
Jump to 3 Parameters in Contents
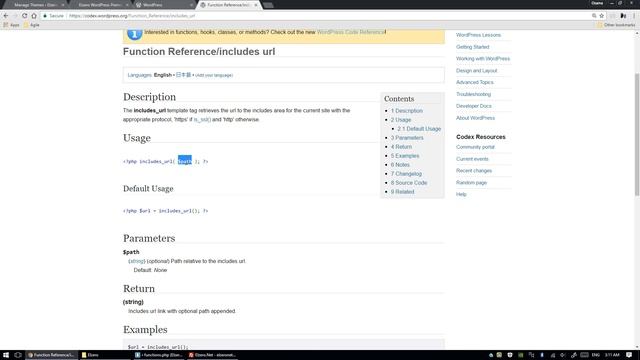point(407,138)
